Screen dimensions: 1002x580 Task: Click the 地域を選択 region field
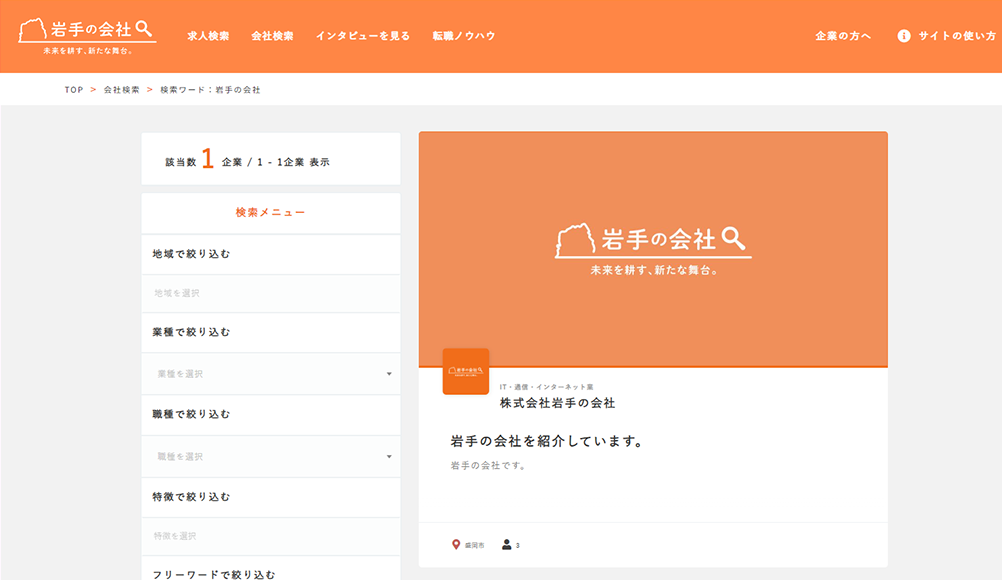pyautogui.click(x=271, y=294)
